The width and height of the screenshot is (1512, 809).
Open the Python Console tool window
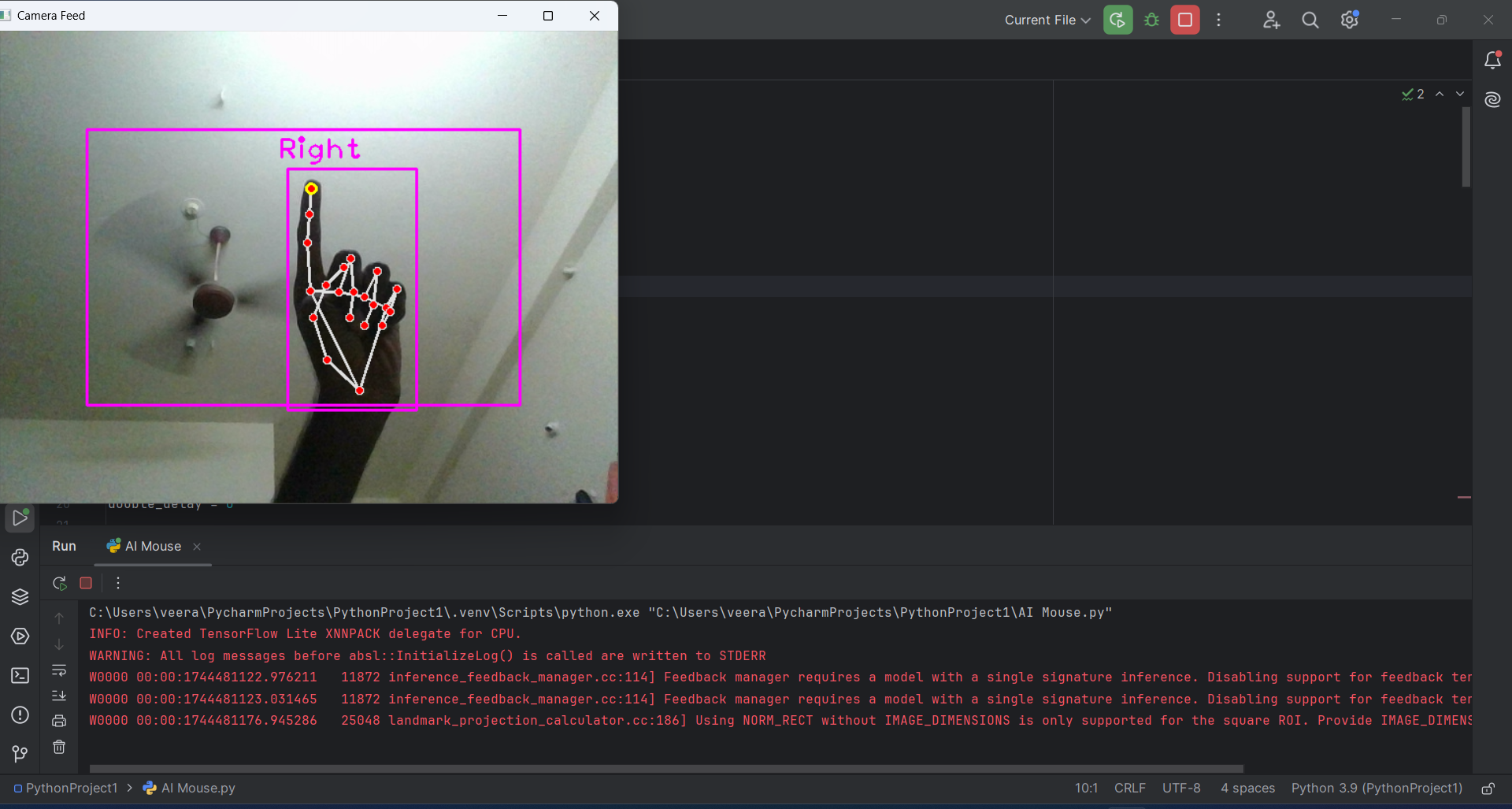pos(20,558)
